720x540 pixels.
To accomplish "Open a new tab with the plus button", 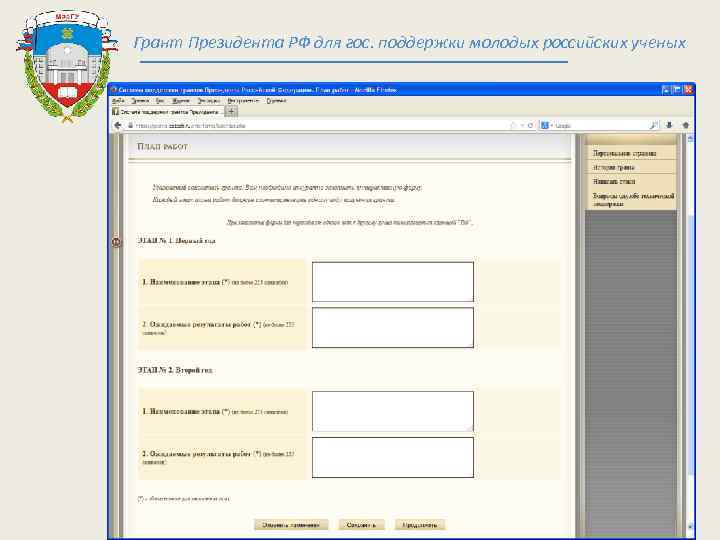I will coord(231,111).
